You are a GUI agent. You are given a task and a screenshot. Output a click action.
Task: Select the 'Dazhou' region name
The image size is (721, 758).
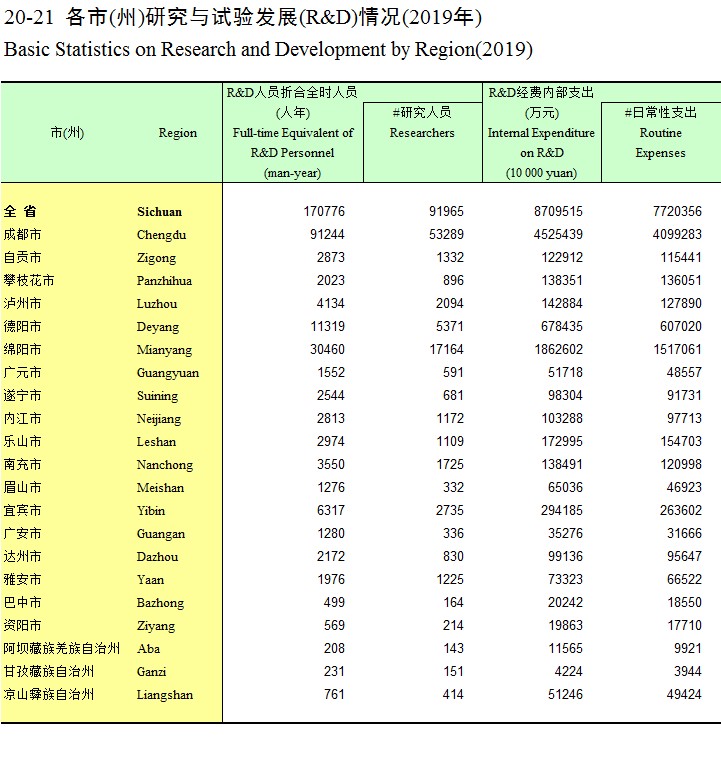(x=157, y=557)
